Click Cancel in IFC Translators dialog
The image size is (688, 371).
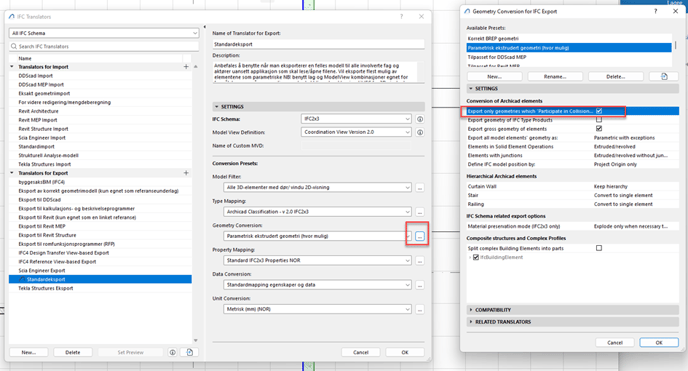[x=361, y=352]
